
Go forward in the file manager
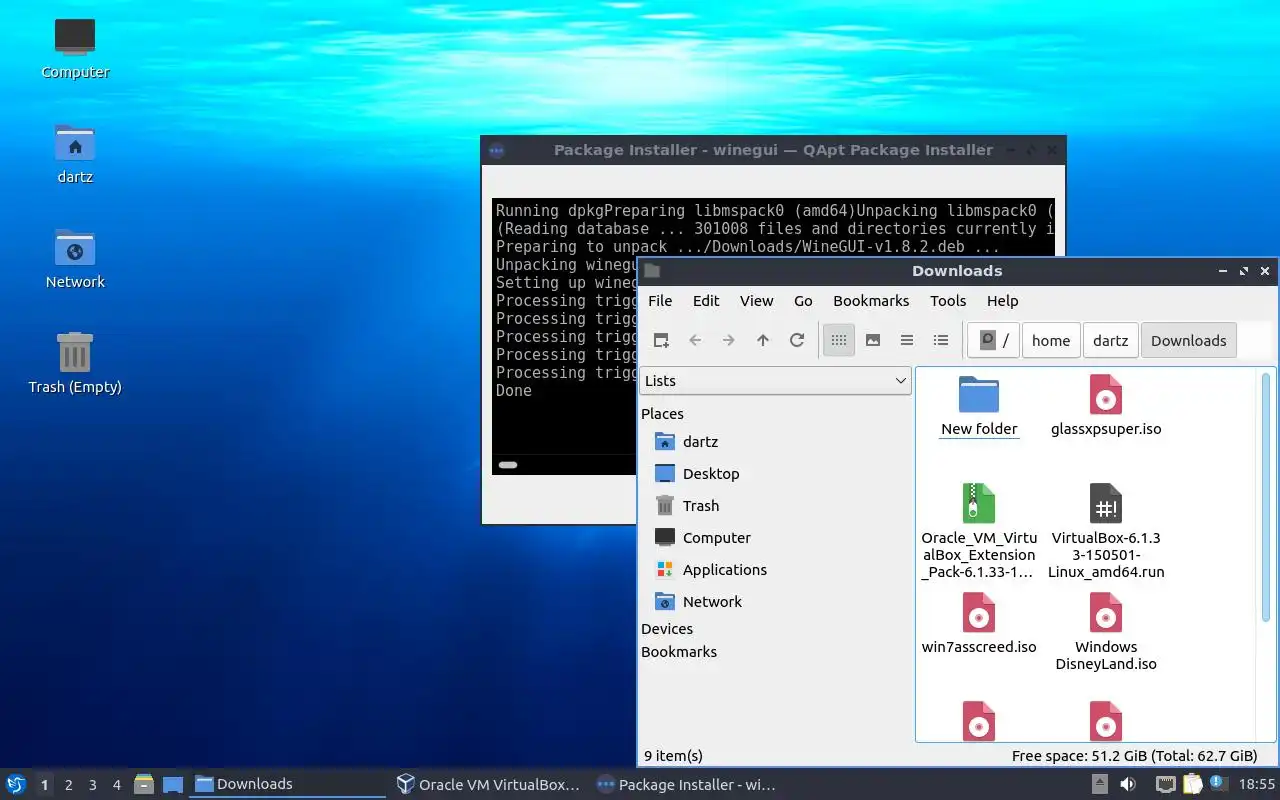click(729, 340)
